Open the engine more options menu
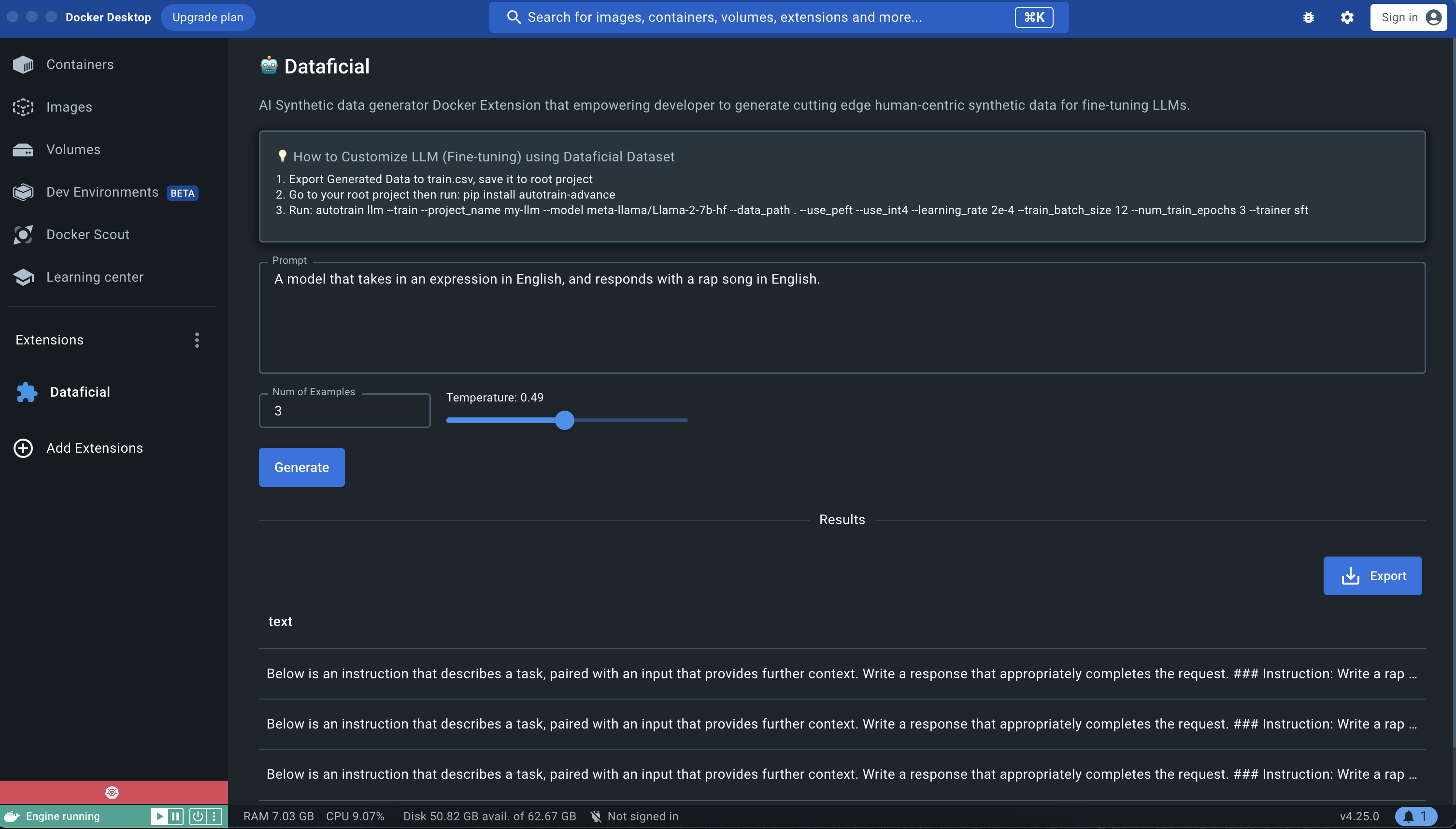The height and width of the screenshot is (829, 1456). (x=214, y=816)
